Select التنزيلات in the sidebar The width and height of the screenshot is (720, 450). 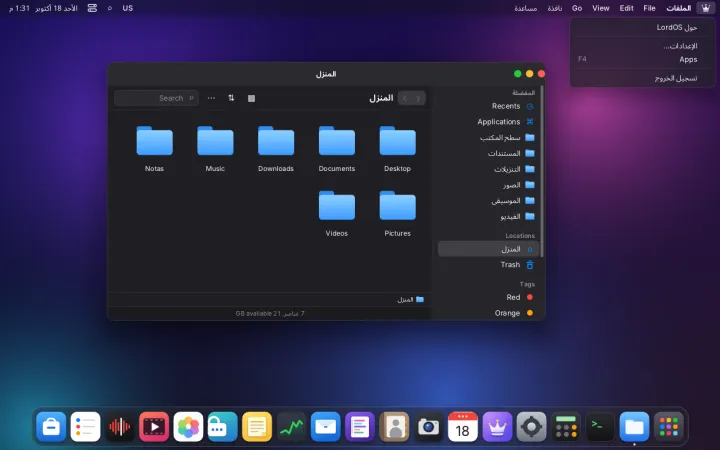point(488,169)
